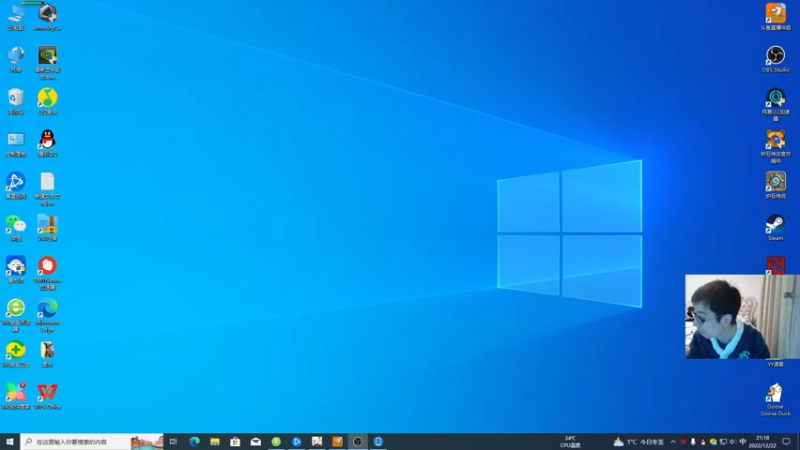Open the blue phone app taskbar icon

(x=378, y=441)
